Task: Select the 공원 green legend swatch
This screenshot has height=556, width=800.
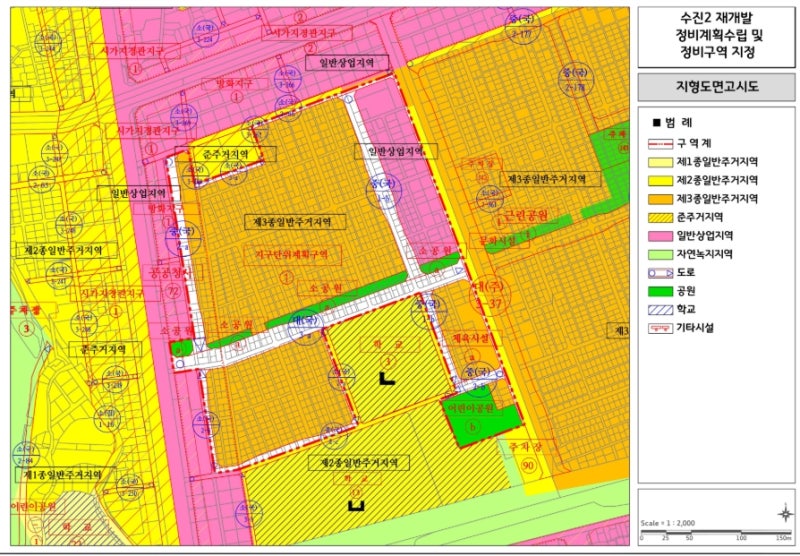Action: point(660,291)
